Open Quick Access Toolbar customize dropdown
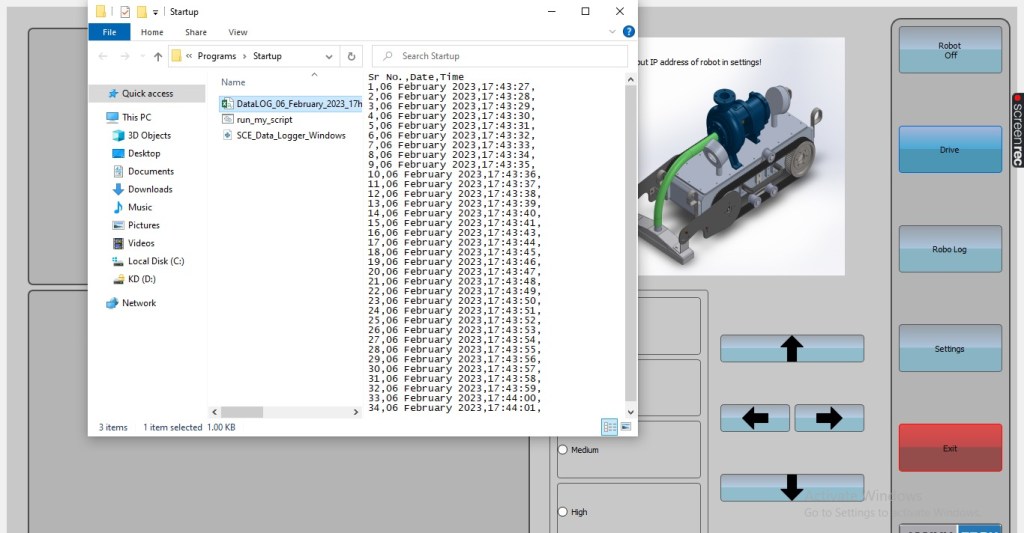This screenshot has width=1024, height=533. tap(155, 12)
